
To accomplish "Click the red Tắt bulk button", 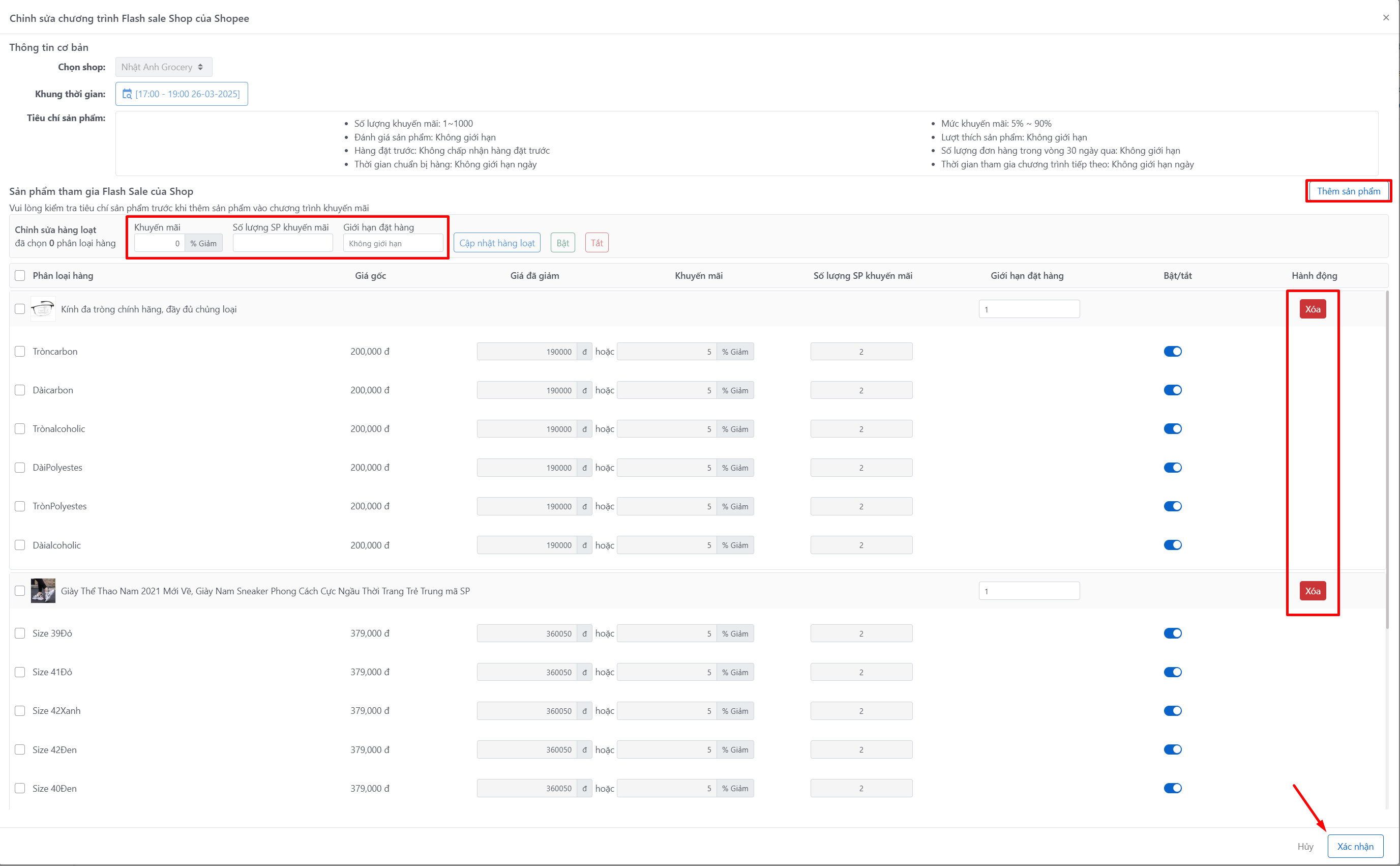I will 597,243.
